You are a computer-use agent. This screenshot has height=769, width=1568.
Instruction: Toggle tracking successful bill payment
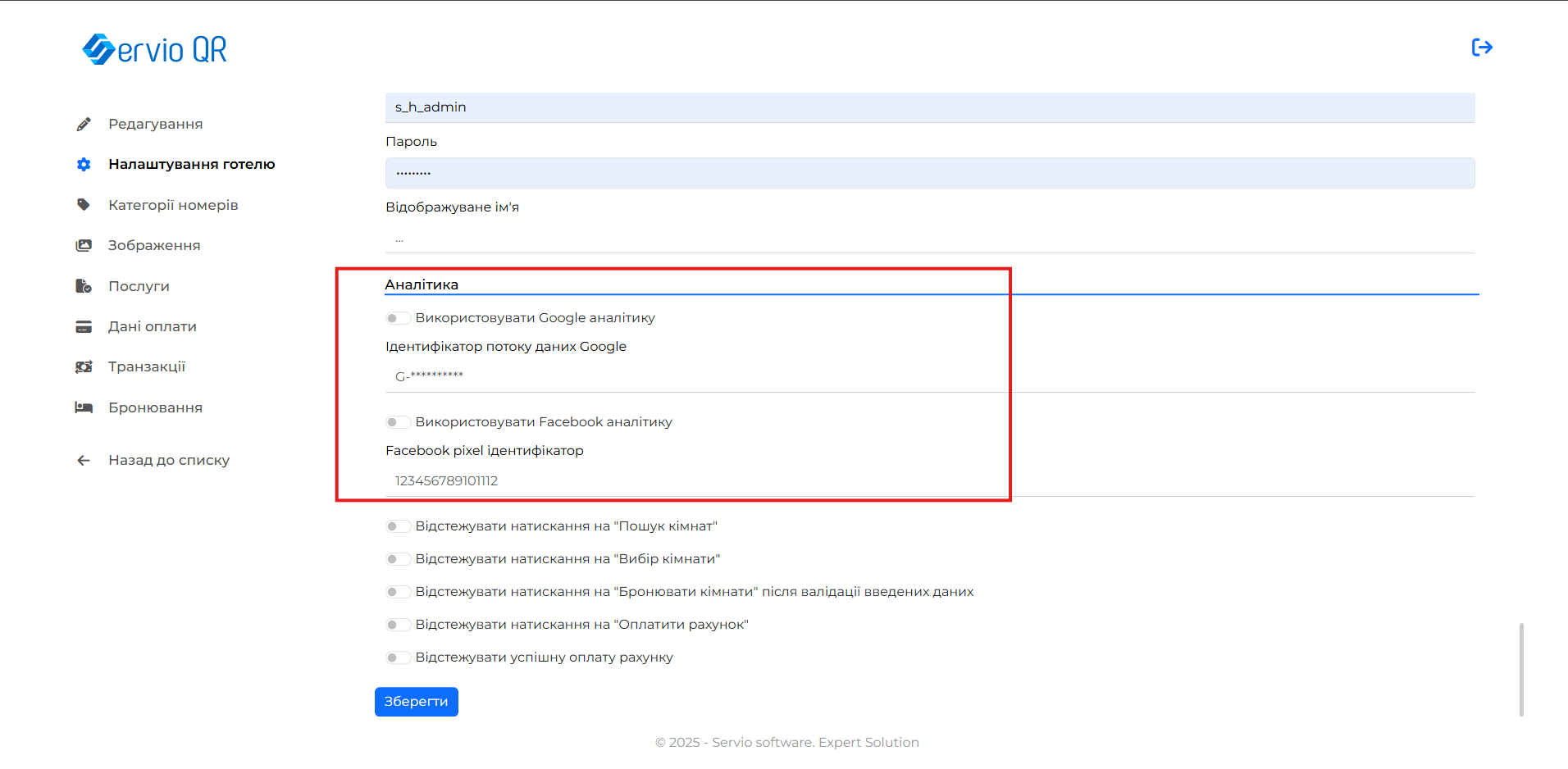[398, 658]
